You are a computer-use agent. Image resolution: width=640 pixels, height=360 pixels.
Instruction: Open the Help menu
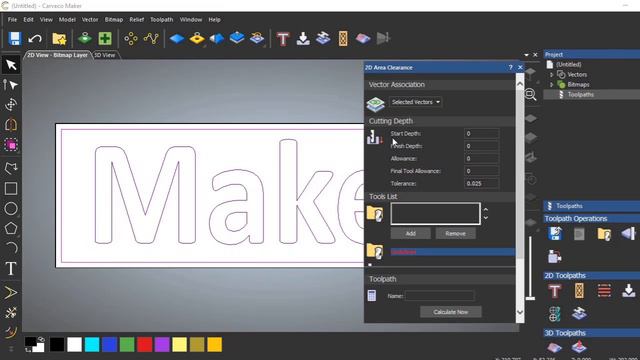point(214,20)
